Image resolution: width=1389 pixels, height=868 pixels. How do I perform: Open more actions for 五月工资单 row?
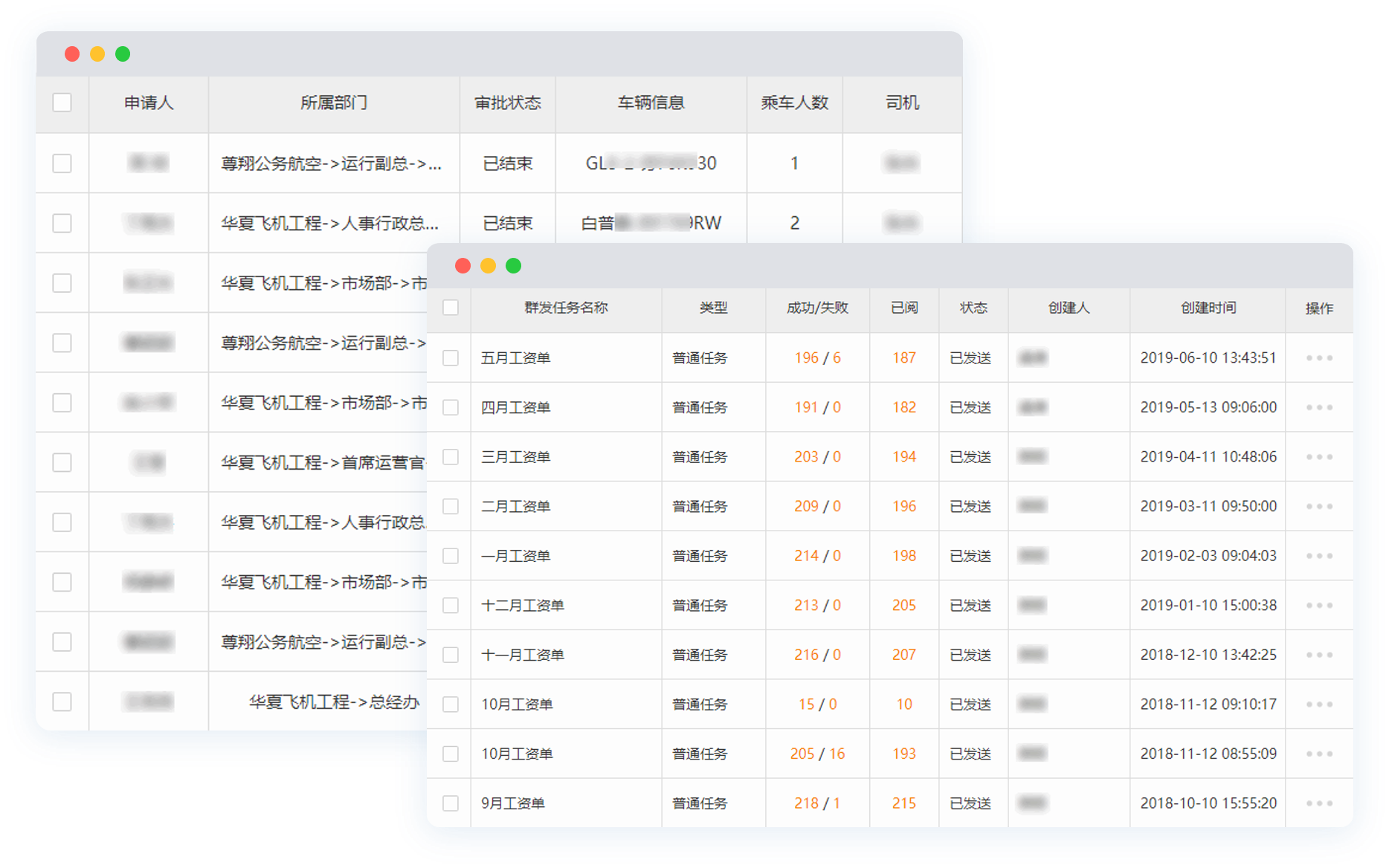click(1319, 358)
